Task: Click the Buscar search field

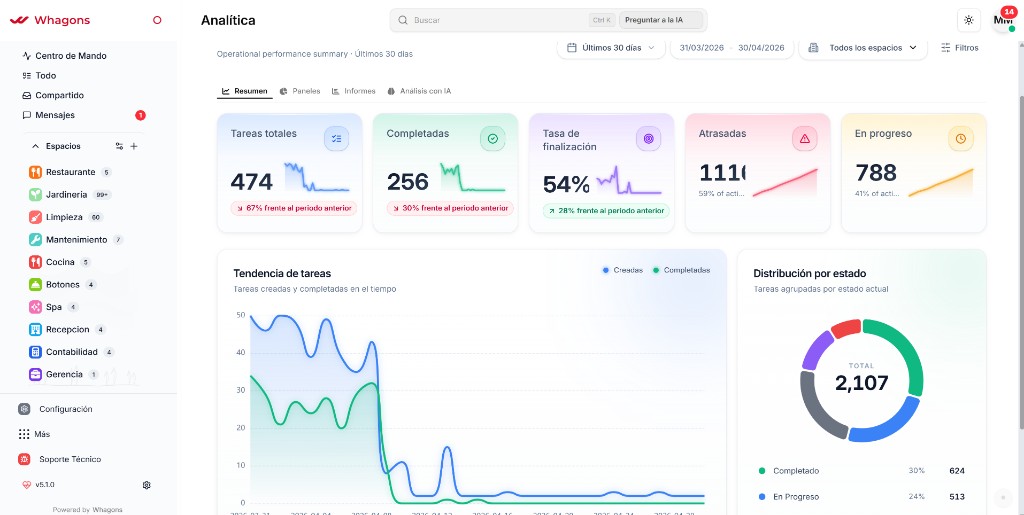Action: coord(503,20)
